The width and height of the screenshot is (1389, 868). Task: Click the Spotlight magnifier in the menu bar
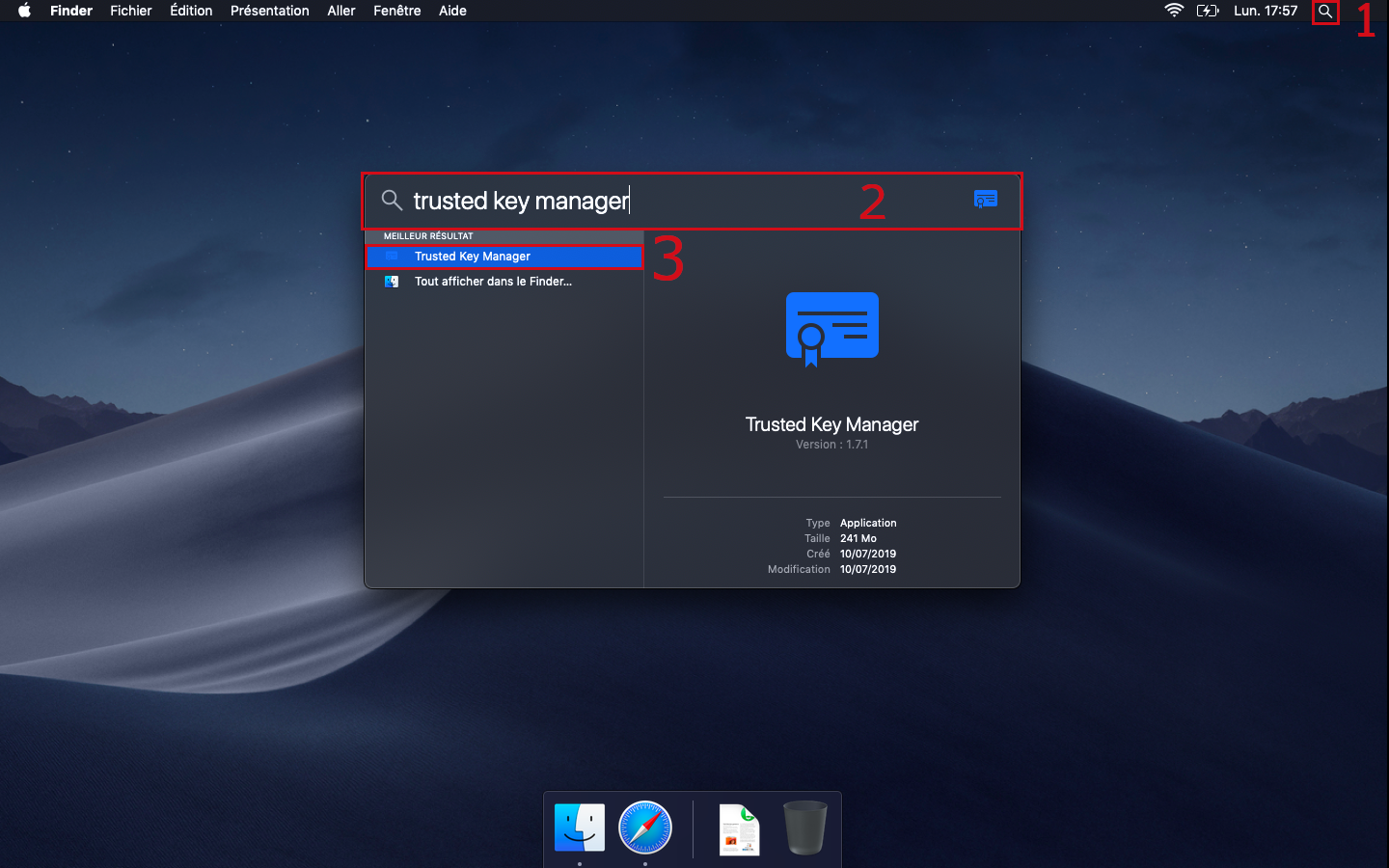click(1325, 12)
